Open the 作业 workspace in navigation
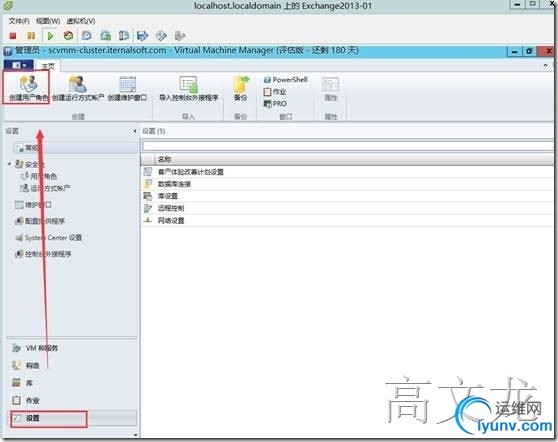The height and width of the screenshot is (442, 558). pyautogui.click(x=72, y=400)
